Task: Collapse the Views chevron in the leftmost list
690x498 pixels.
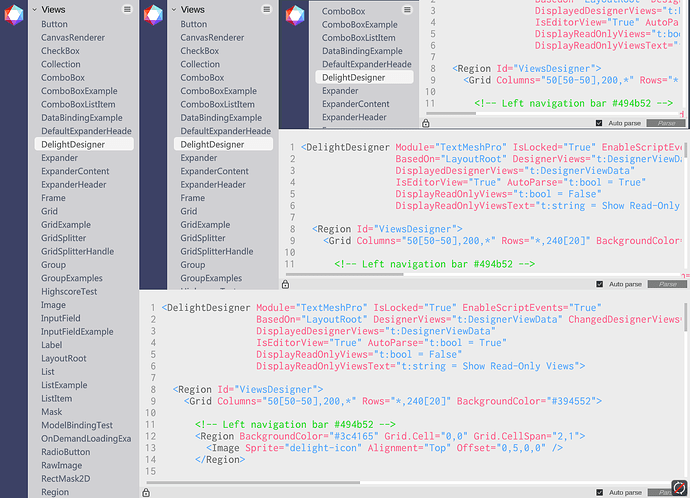Action: 34,9
